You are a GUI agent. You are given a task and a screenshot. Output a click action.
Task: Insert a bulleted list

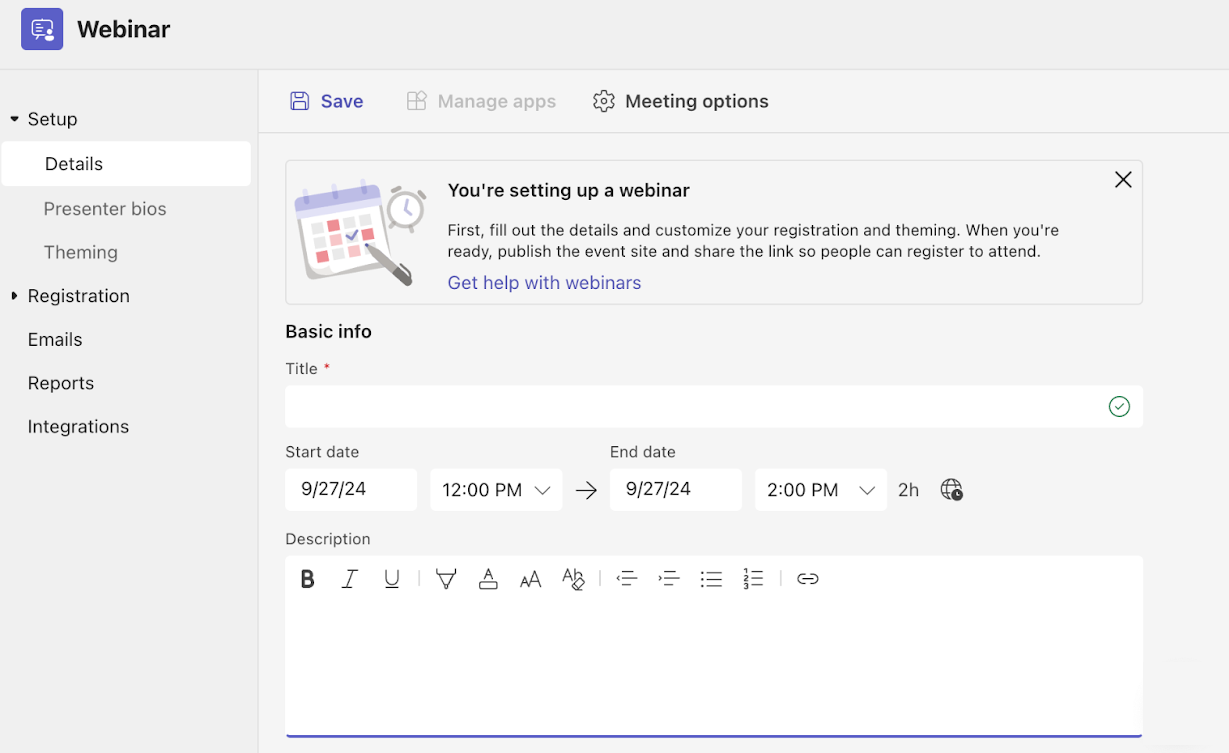tap(711, 579)
